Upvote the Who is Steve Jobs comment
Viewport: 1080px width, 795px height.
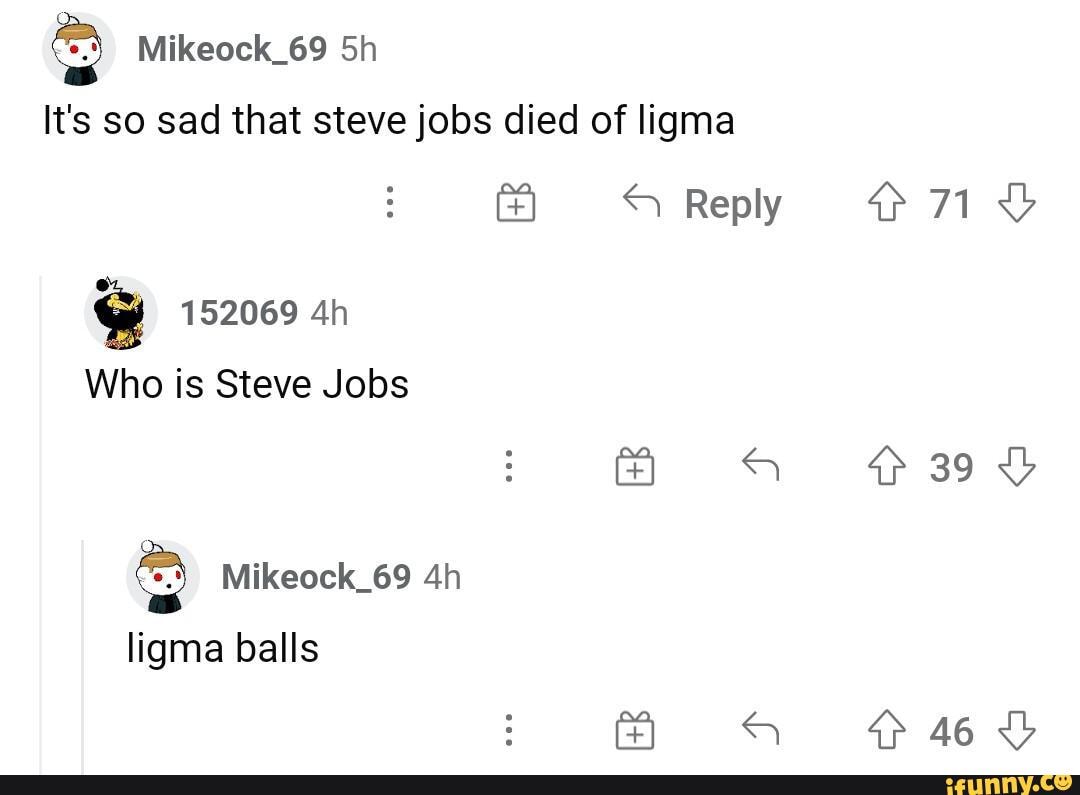[x=887, y=467]
